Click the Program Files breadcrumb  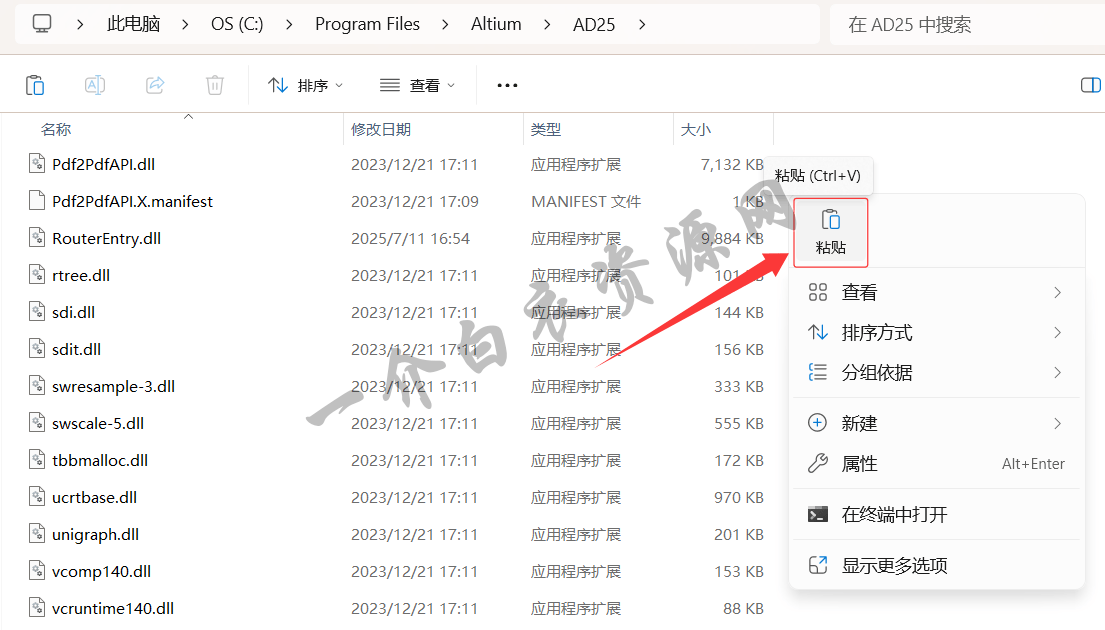tap(367, 24)
